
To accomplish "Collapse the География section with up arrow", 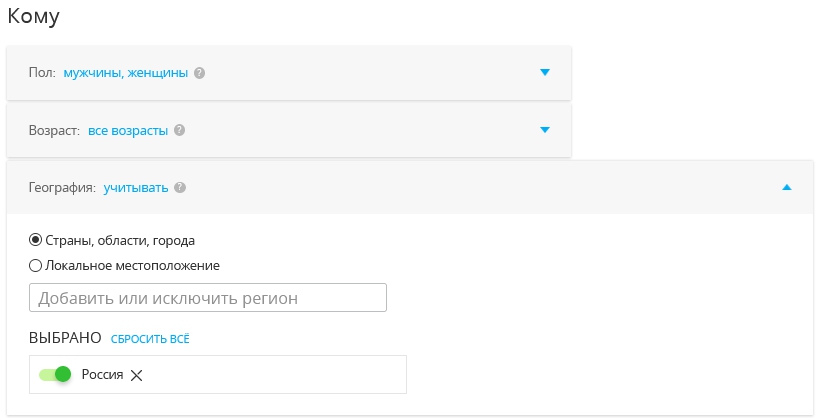I will 787,187.
